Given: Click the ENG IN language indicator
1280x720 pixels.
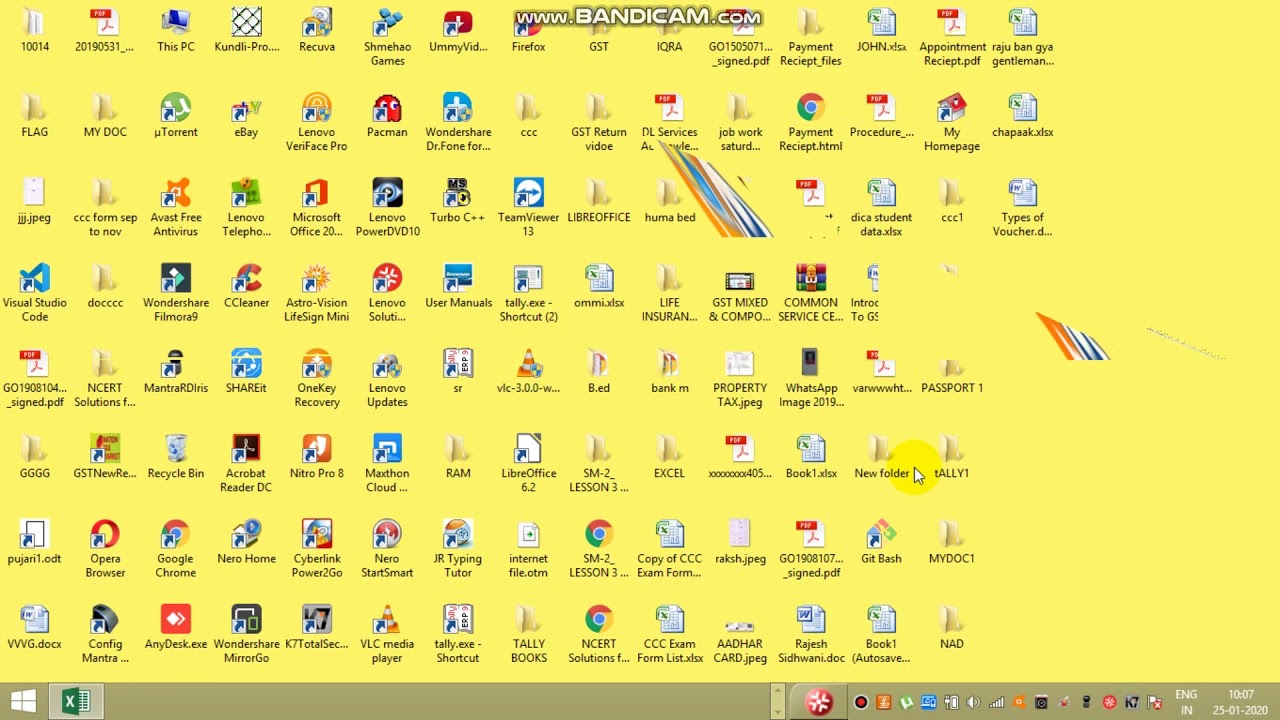Looking at the screenshot, I should click(x=1186, y=702).
